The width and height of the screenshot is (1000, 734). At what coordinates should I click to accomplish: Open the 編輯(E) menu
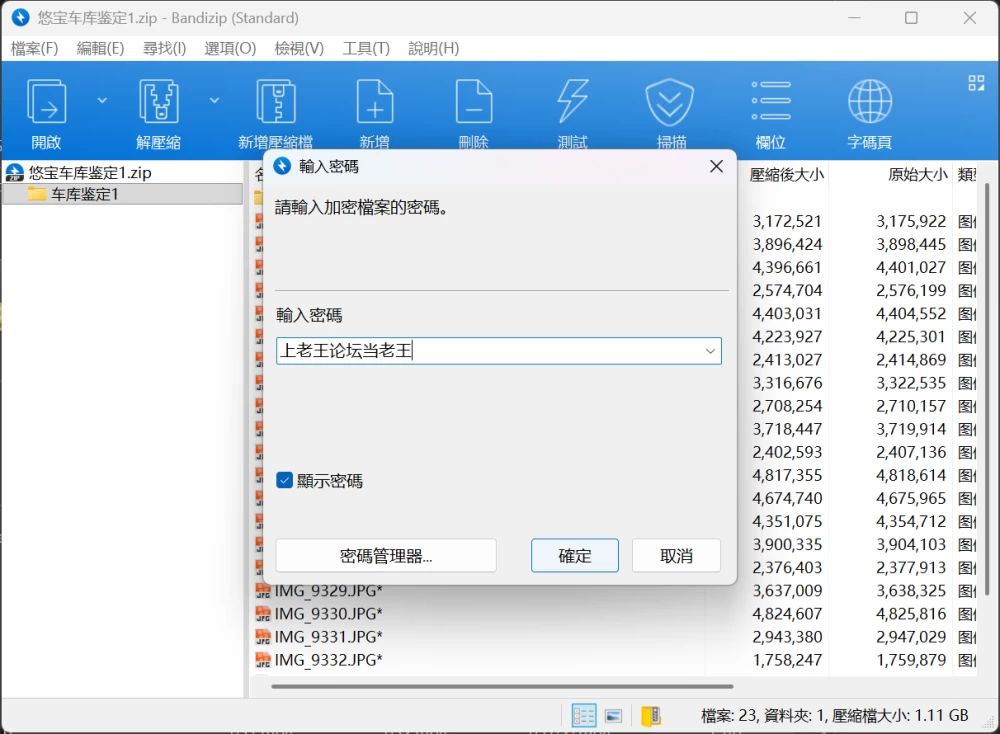point(100,48)
